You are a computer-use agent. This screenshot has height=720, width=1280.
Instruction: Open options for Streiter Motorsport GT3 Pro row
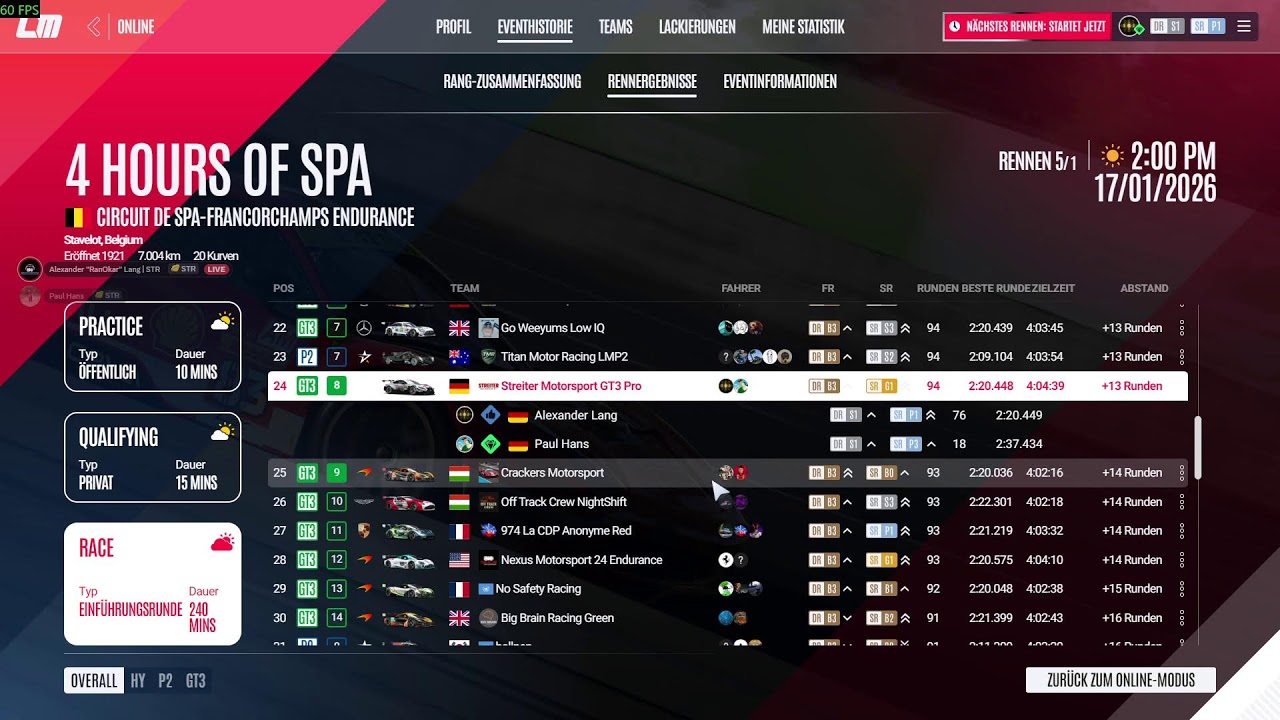pyautogui.click(x=1182, y=386)
